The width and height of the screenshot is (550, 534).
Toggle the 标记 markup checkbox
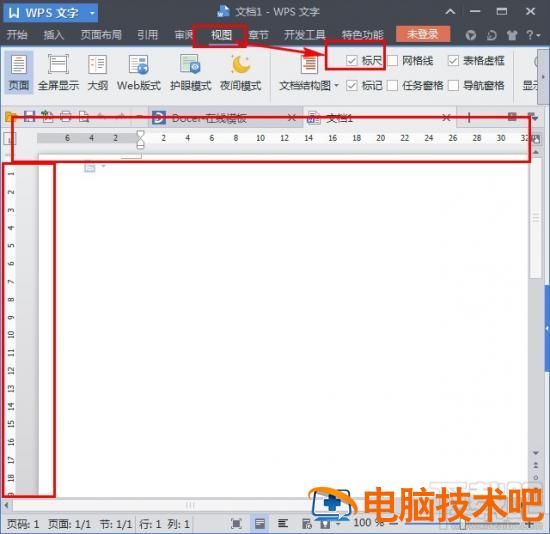click(x=351, y=85)
